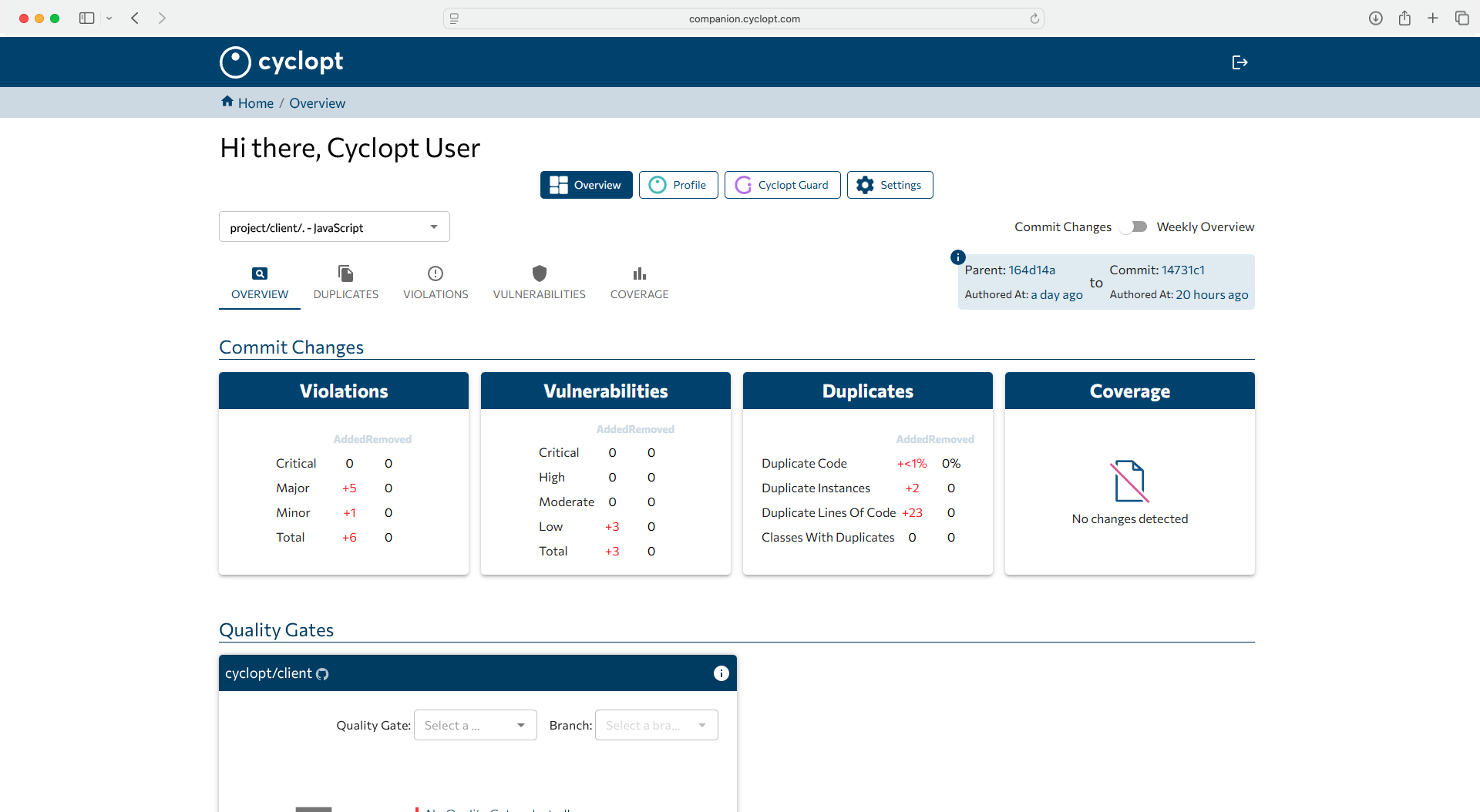Switch to the Cyclopt Guard tab
Viewport: 1480px width, 812px height.
[782, 185]
